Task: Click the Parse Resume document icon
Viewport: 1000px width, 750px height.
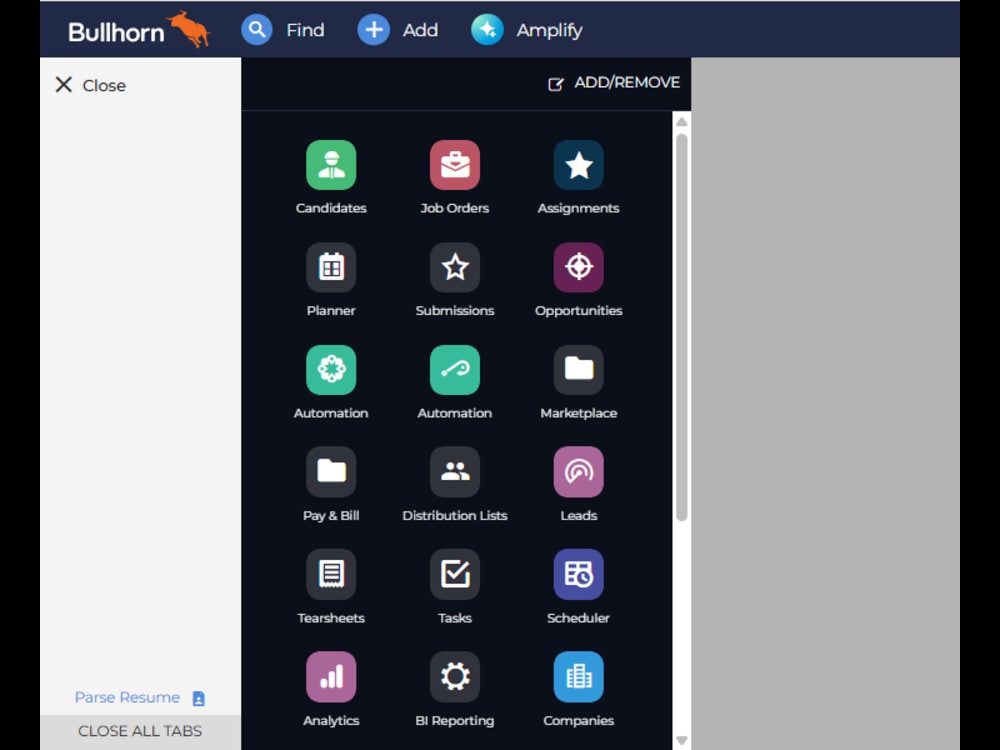Action: coord(198,698)
